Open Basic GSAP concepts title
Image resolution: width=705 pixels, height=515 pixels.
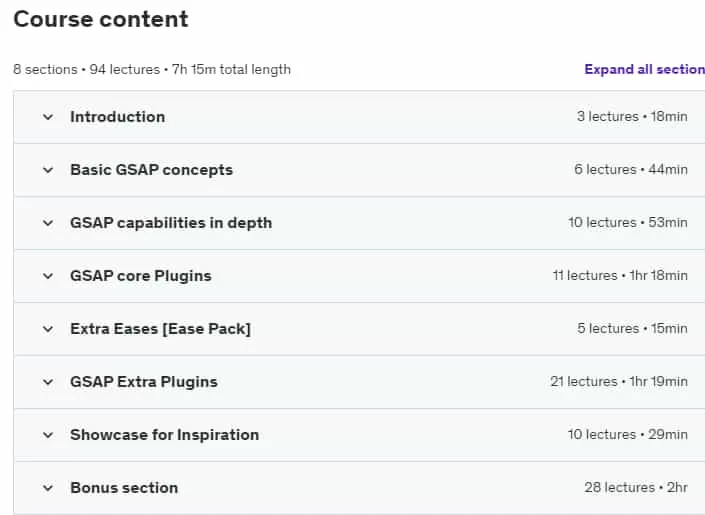[x=152, y=170]
